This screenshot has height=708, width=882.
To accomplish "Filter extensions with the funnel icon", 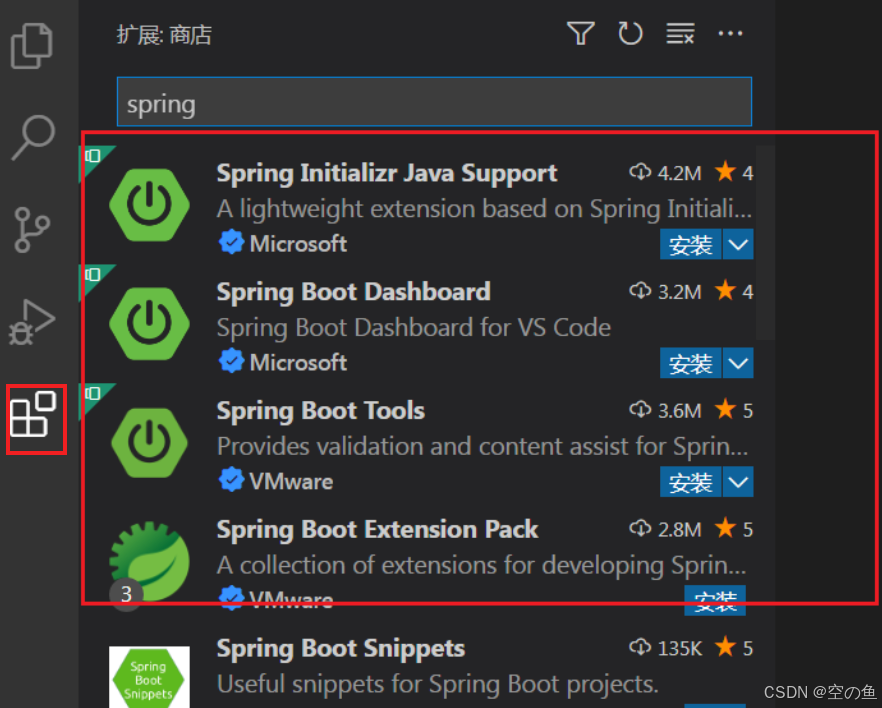I will (580, 34).
